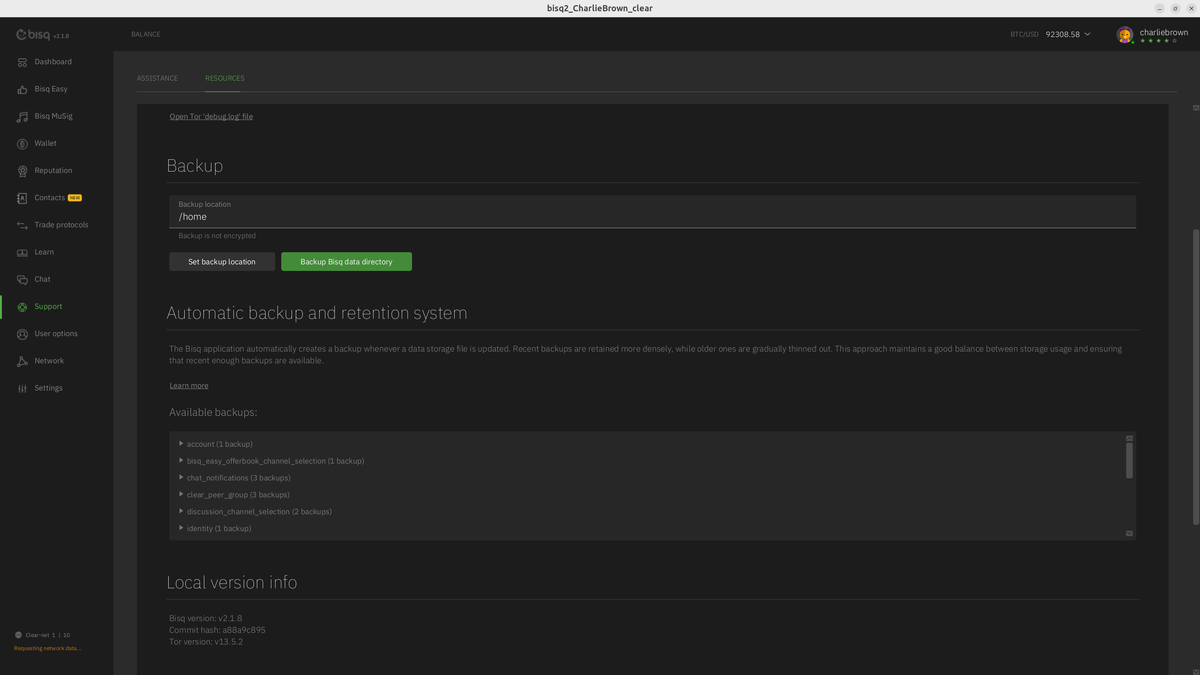Expand the account backup entry
The width and height of the screenshot is (1200, 675).
click(181, 444)
